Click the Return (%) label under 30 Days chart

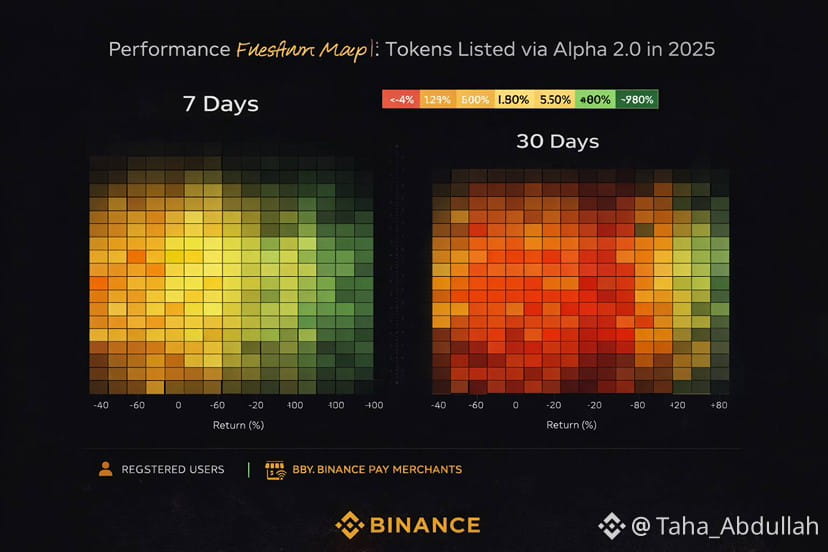tap(571, 425)
